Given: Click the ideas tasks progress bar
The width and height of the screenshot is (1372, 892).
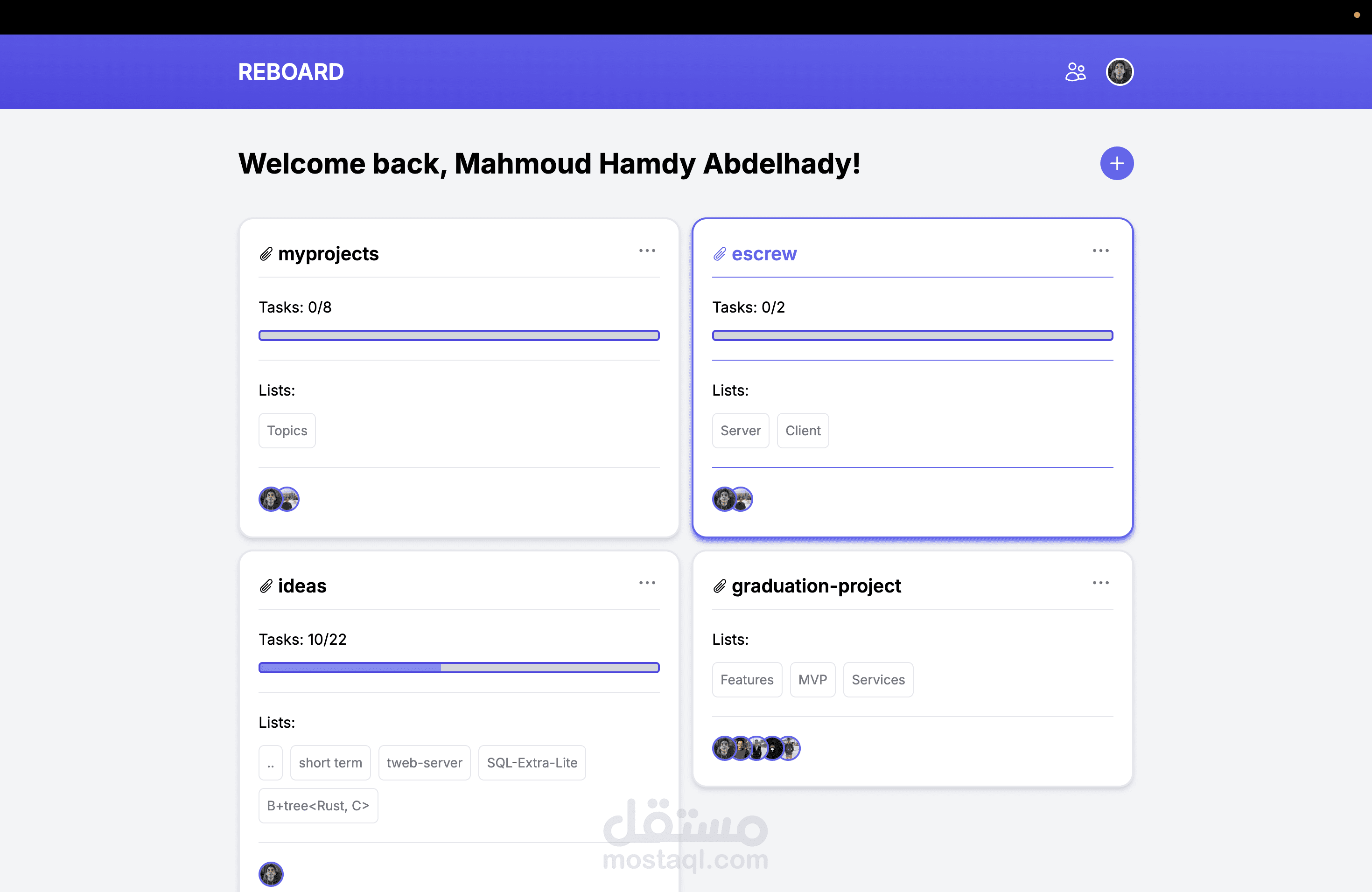Looking at the screenshot, I should (x=459, y=668).
